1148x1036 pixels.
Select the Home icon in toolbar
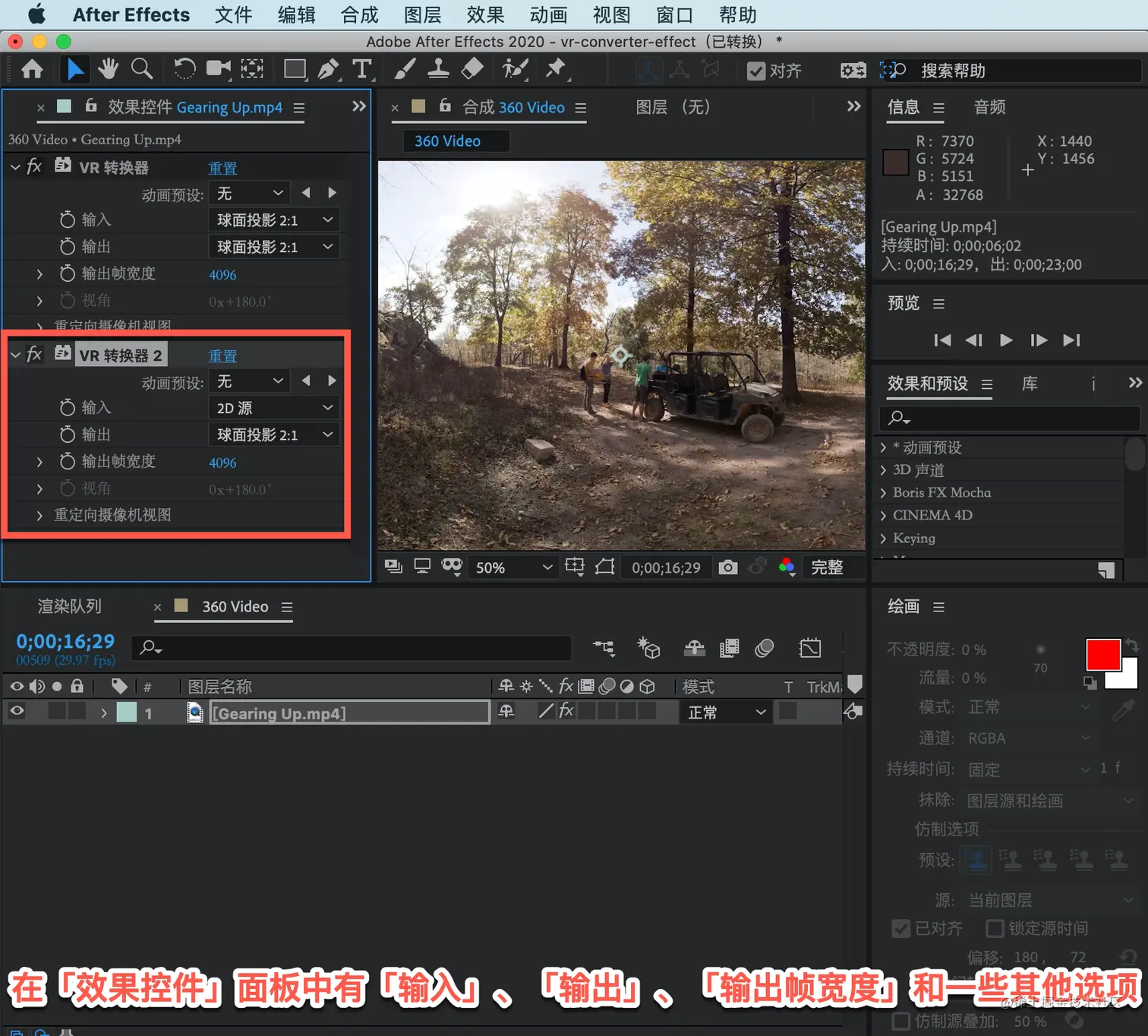point(32,70)
